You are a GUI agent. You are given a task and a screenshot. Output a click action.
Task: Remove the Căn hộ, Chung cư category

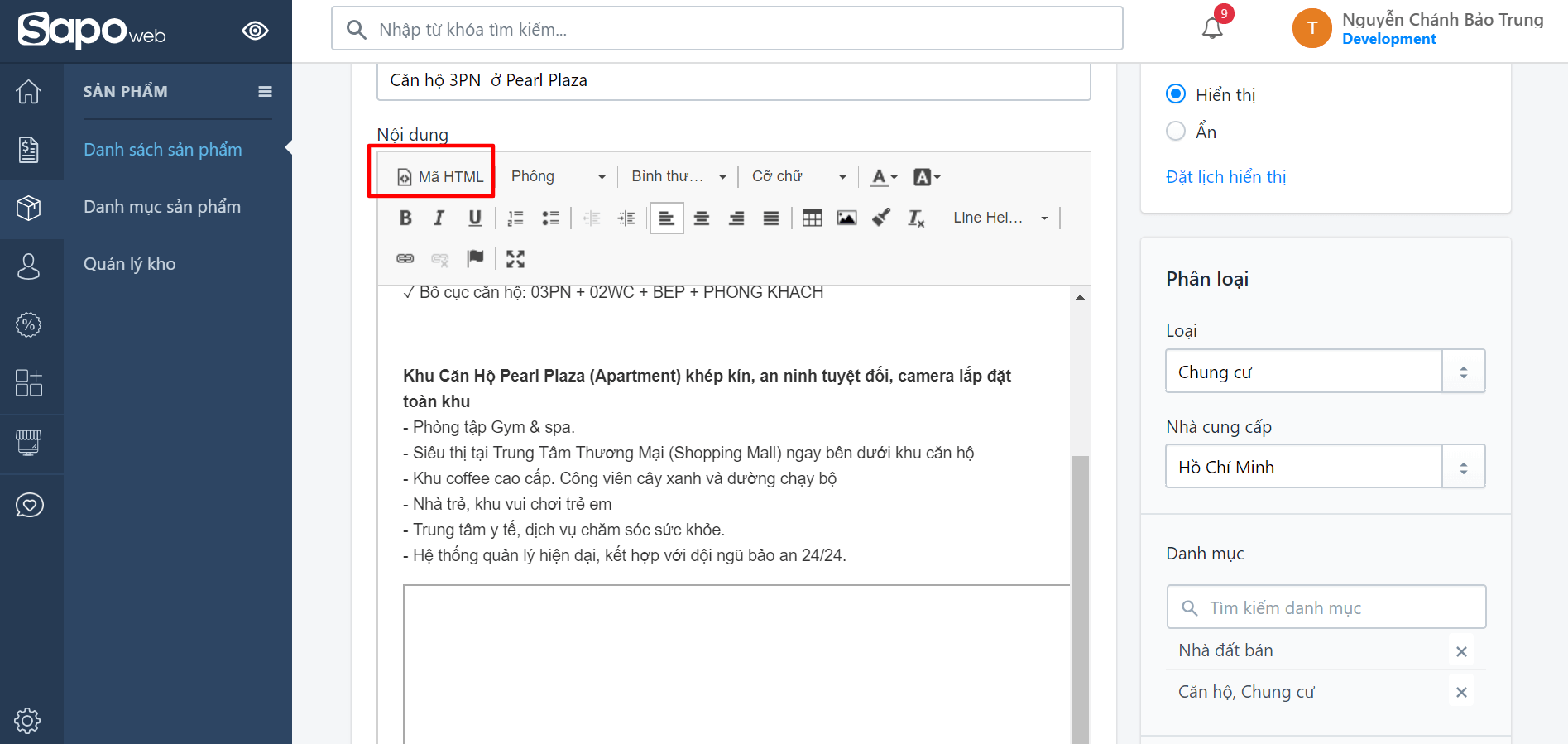(x=1462, y=692)
